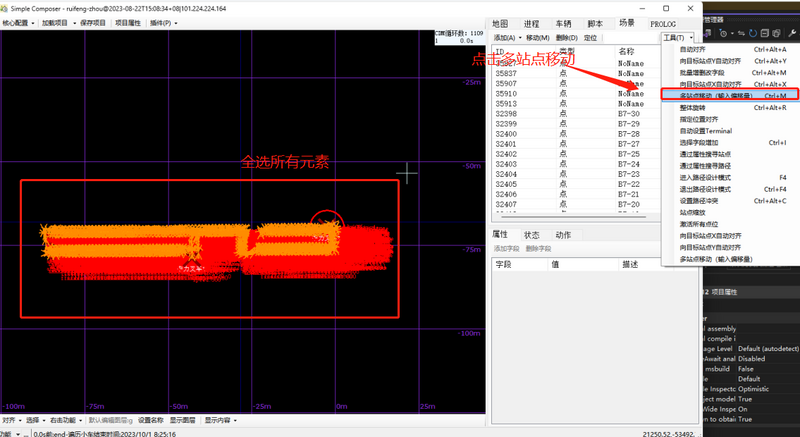This screenshot has height=437, width=800.
Task: Switch to the 车辆 tab
Action: (563, 23)
